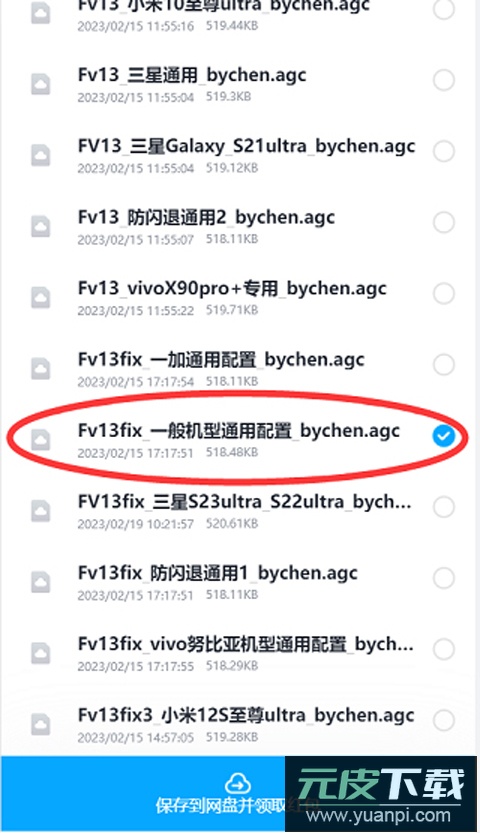Select the Fv13fix_防闪退通用1 checkbox
Image resolution: width=480 pixels, height=833 pixels.
443,577
